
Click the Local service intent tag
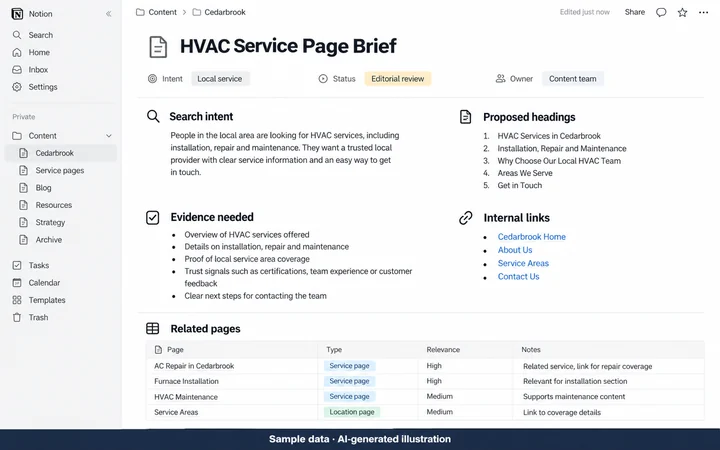click(219, 79)
